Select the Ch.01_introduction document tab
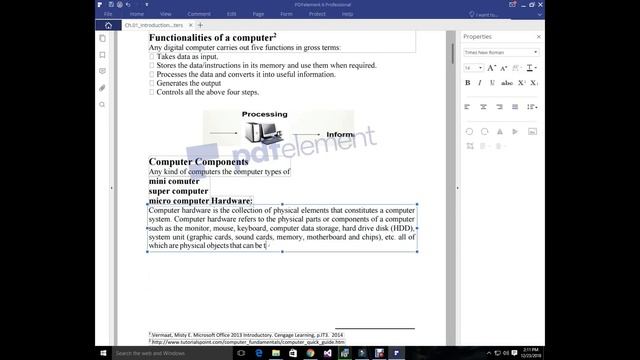 pyautogui.click(x=154, y=25)
